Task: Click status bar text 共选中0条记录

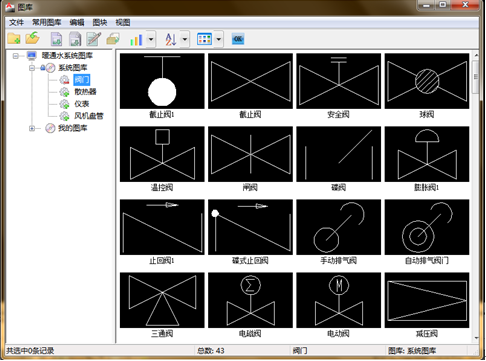Action: click(30, 351)
